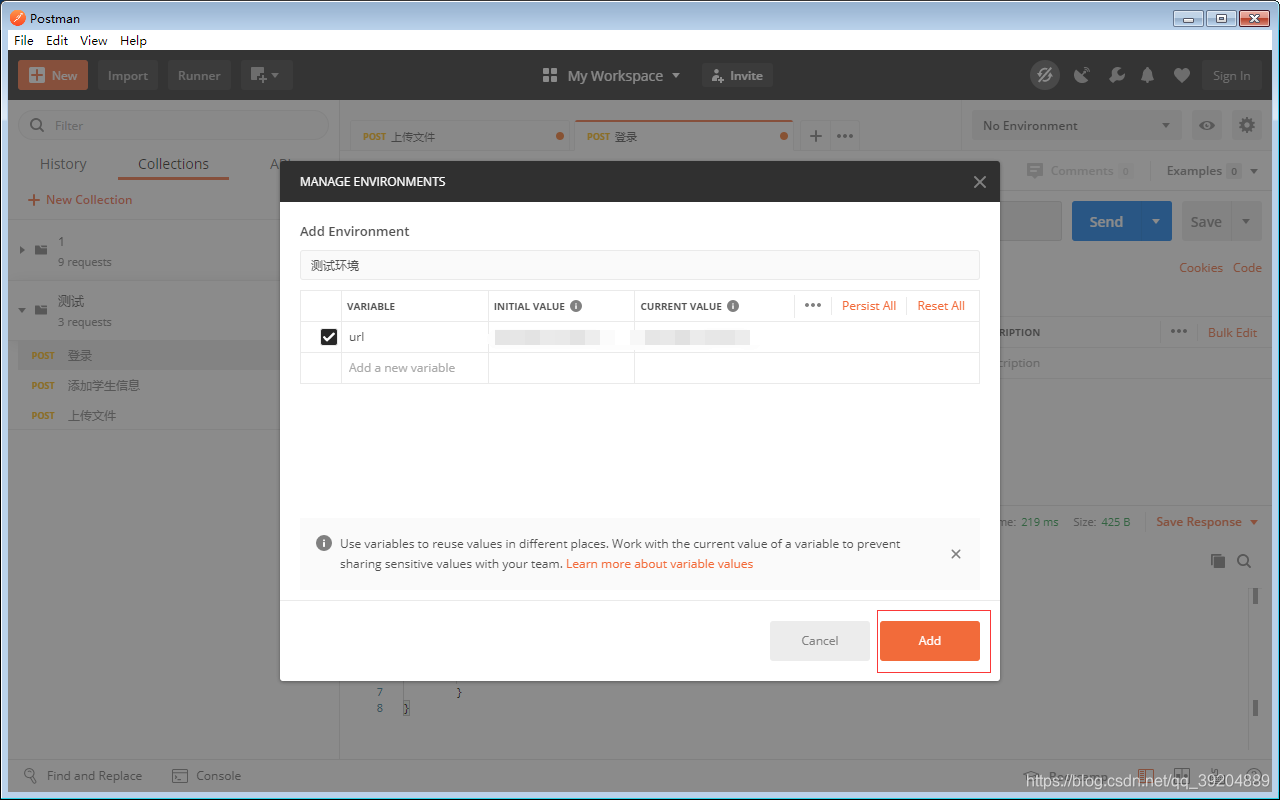Open the File menu
Screen dimensions: 1280x800
tap(24, 40)
